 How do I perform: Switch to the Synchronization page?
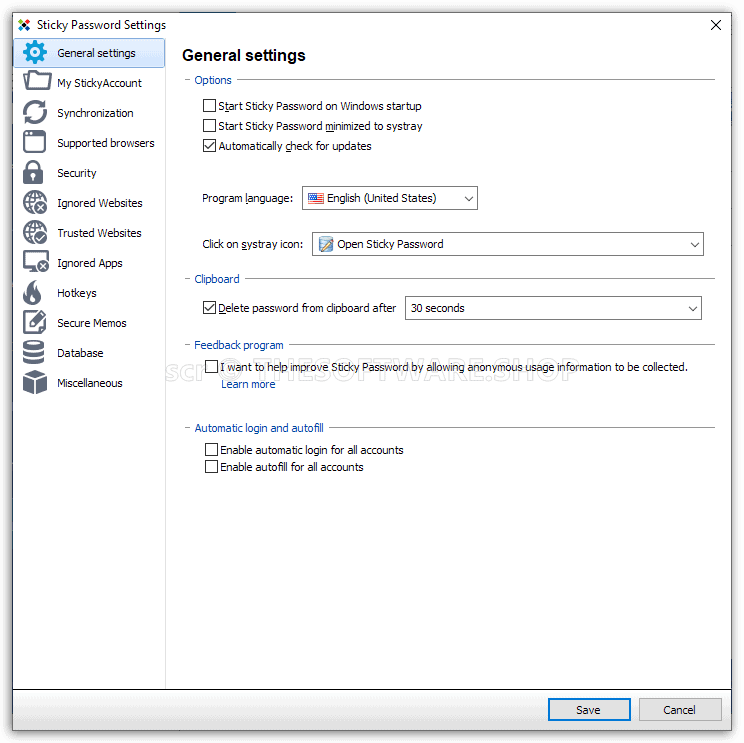click(89, 113)
